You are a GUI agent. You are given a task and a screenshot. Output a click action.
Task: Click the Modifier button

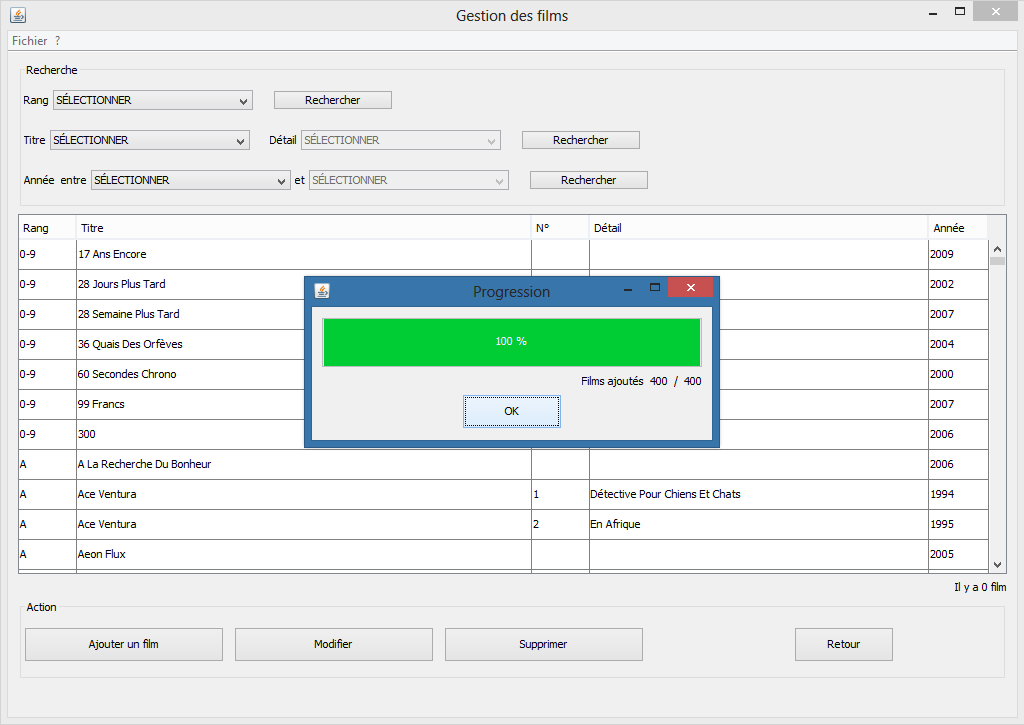point(333,644)
